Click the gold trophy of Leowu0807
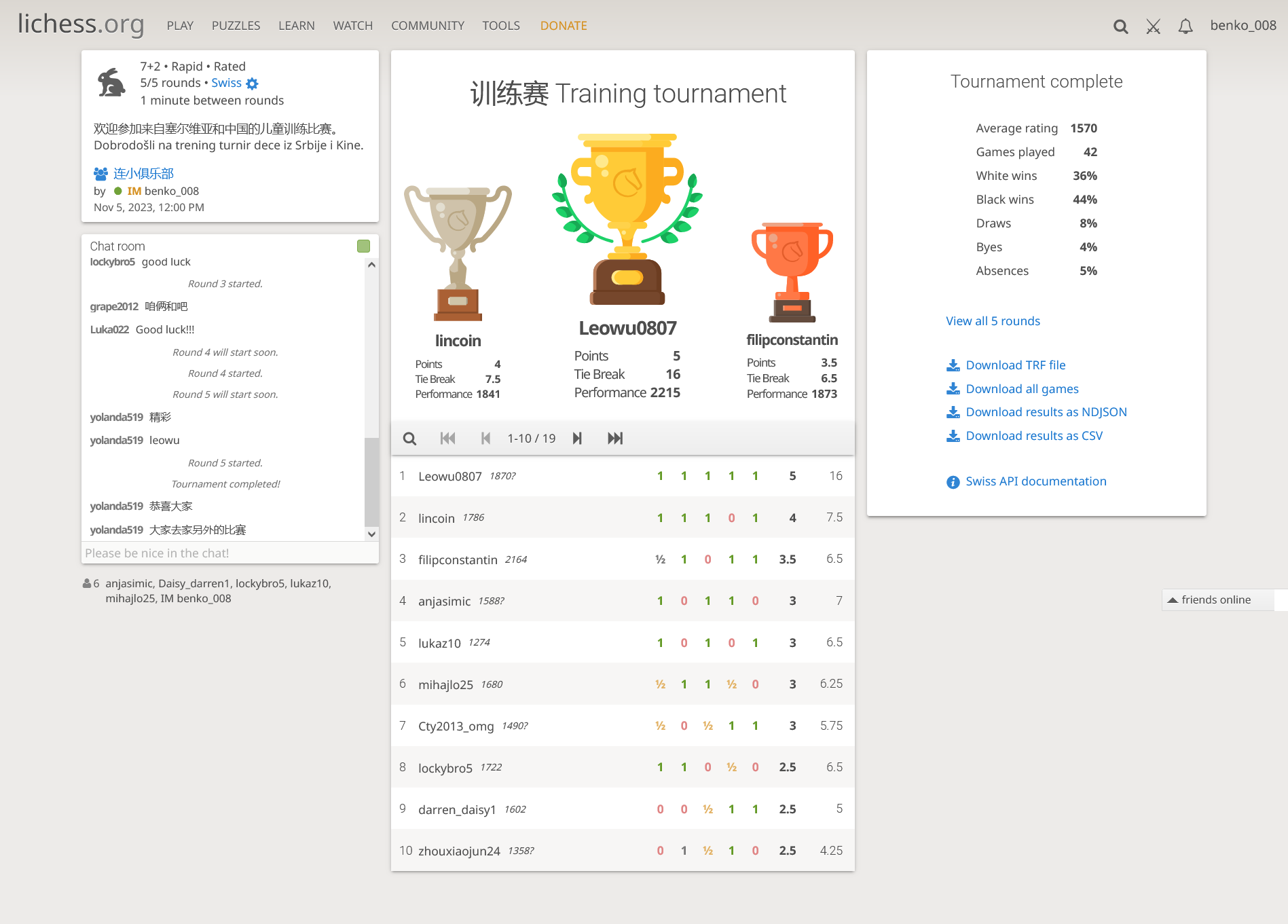 pyautogui.click(x=627, y=219)
